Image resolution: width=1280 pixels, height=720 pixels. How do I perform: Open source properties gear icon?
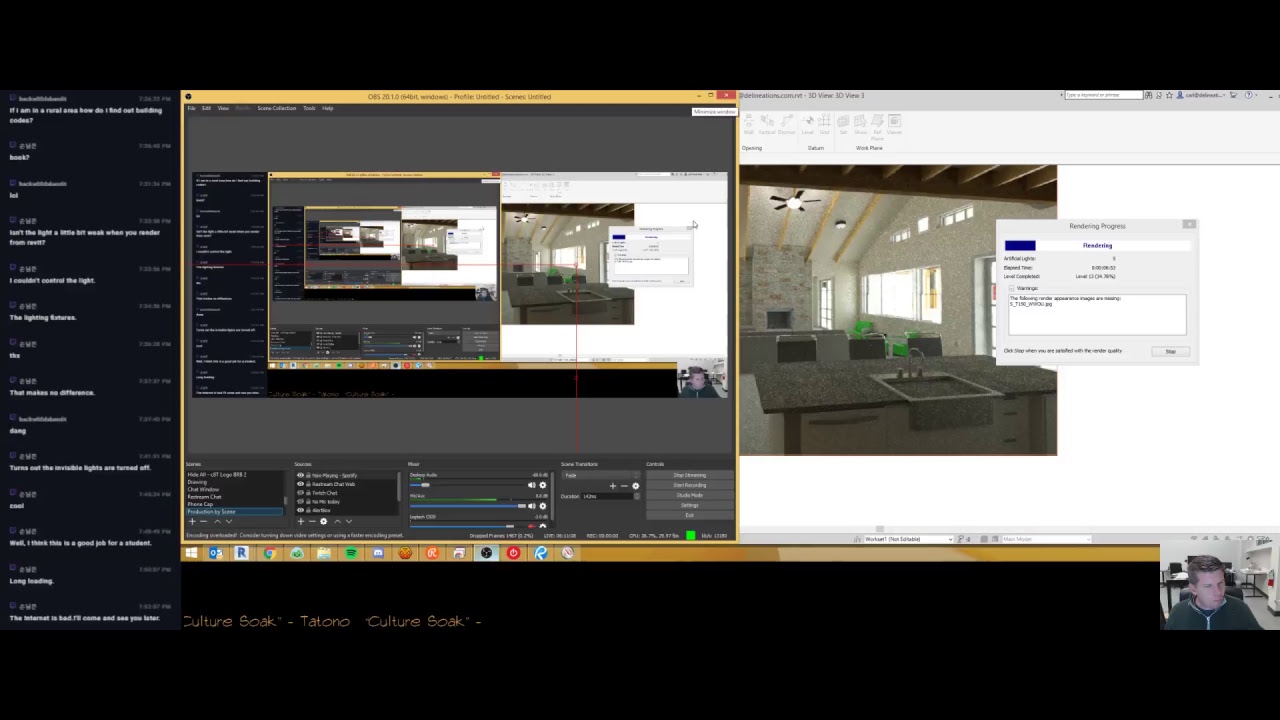click(323, 521)
